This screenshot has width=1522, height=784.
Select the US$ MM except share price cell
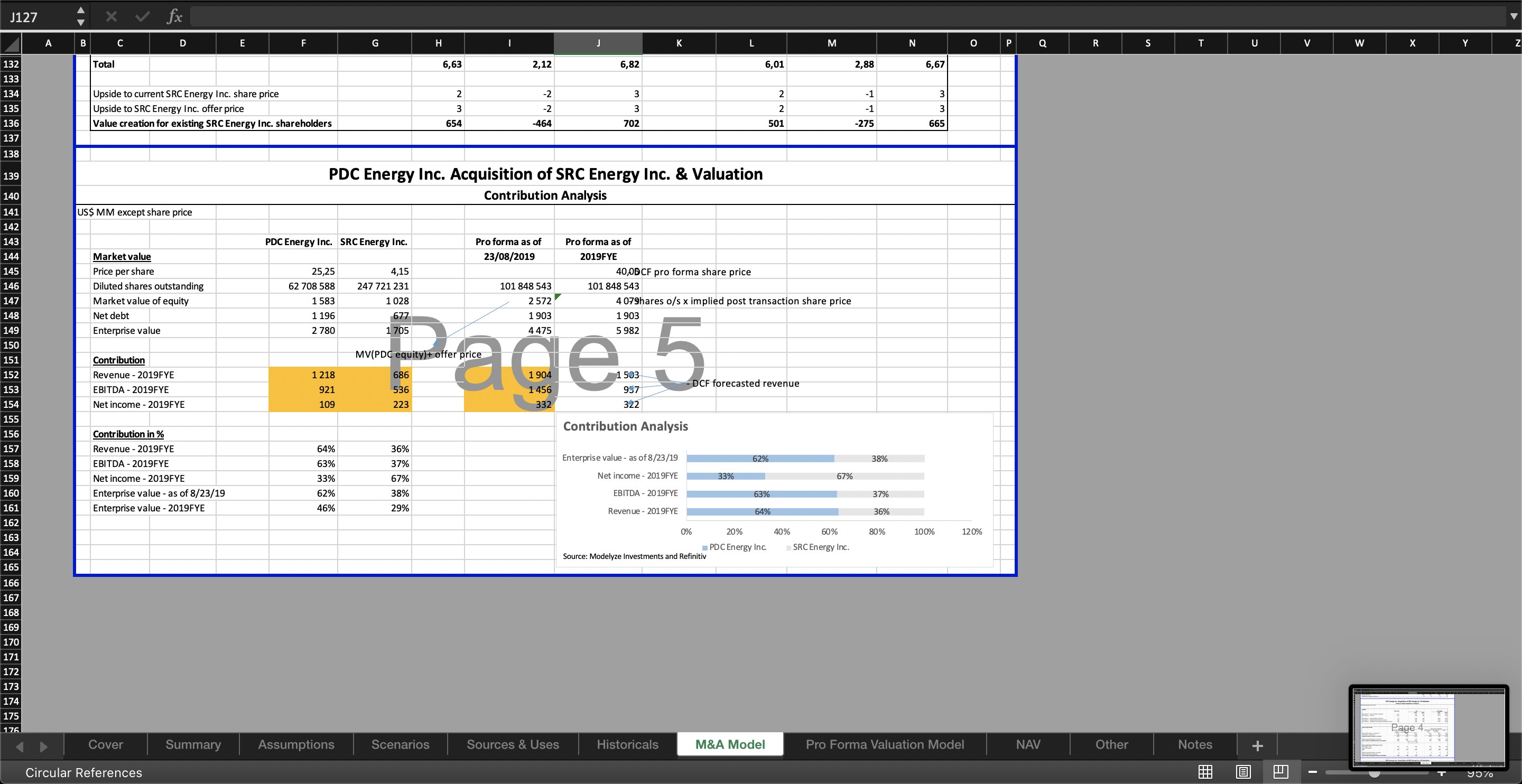pyautogui.click(x=135, y=212)
